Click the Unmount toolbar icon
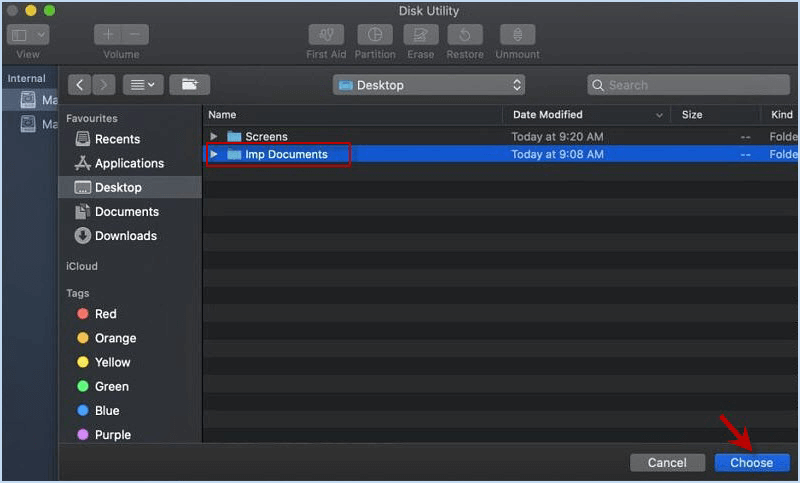This screenshot has width=800, height=483. pyautogui.click(x=517, y=35)
